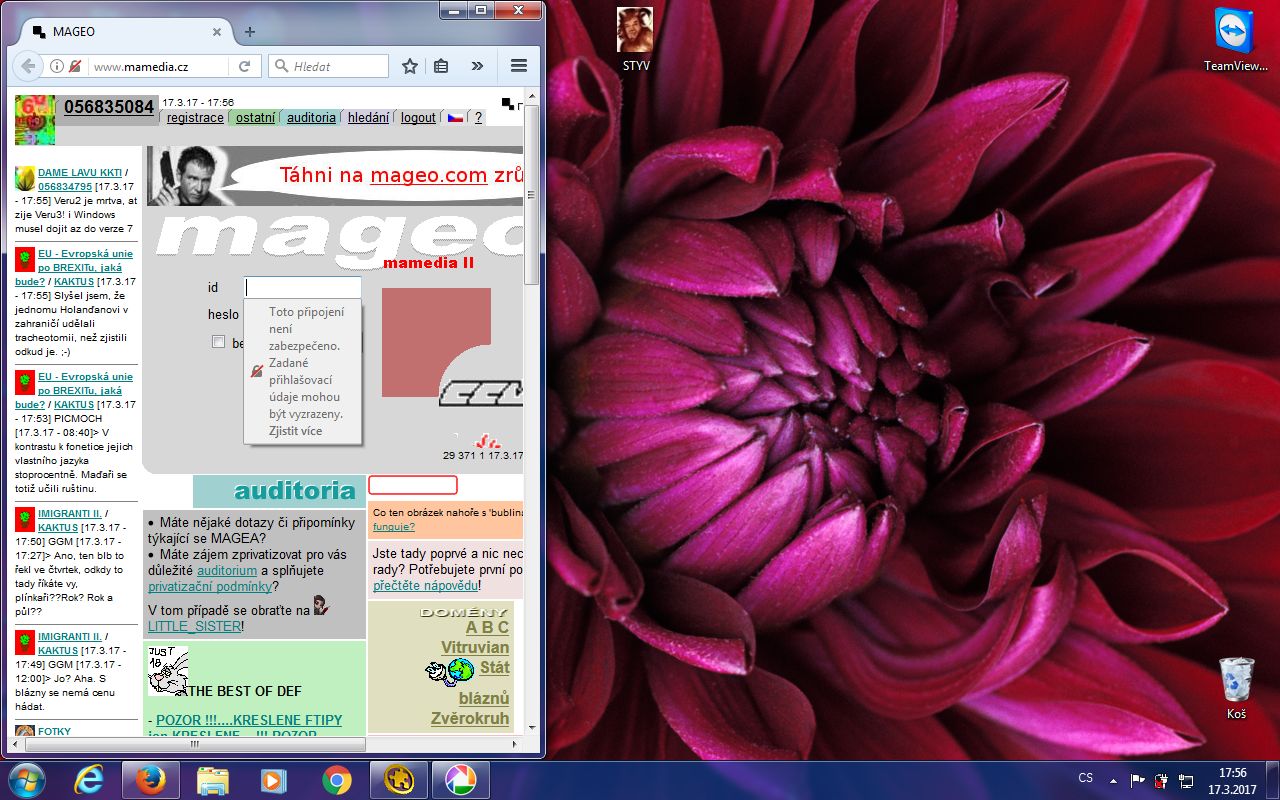Open the auditoria menu item
Screen dimensions: 1280x800
click(311, 117)
